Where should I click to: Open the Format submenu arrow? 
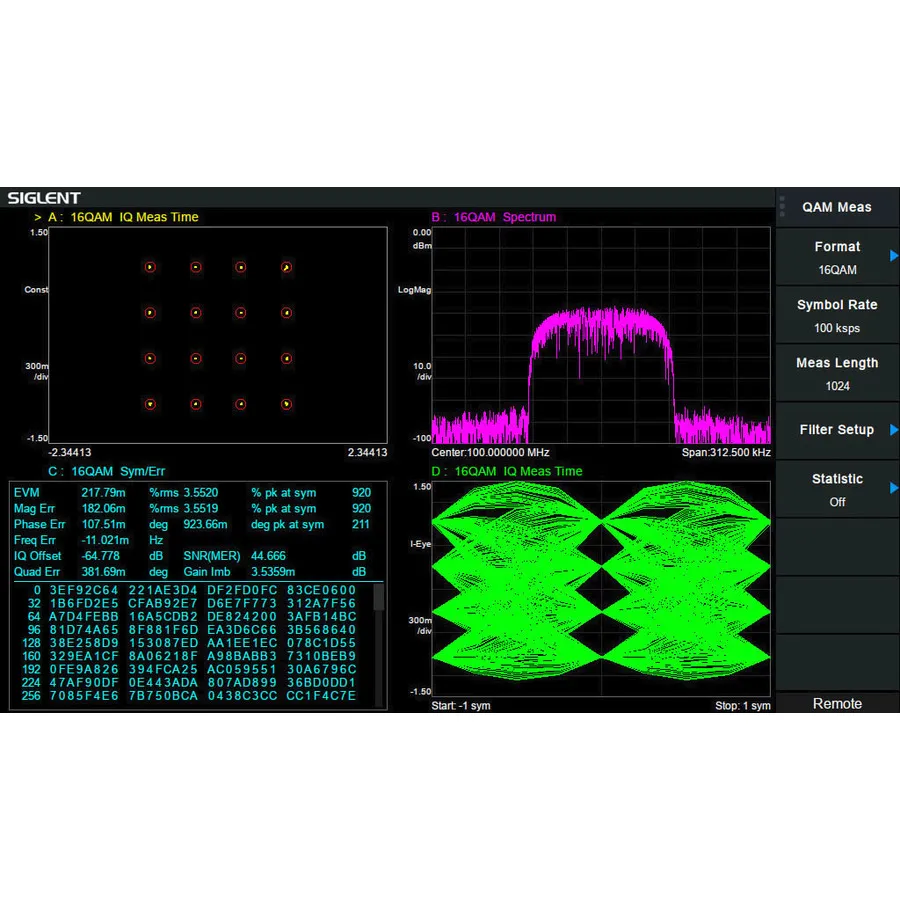tap(893, 256)
